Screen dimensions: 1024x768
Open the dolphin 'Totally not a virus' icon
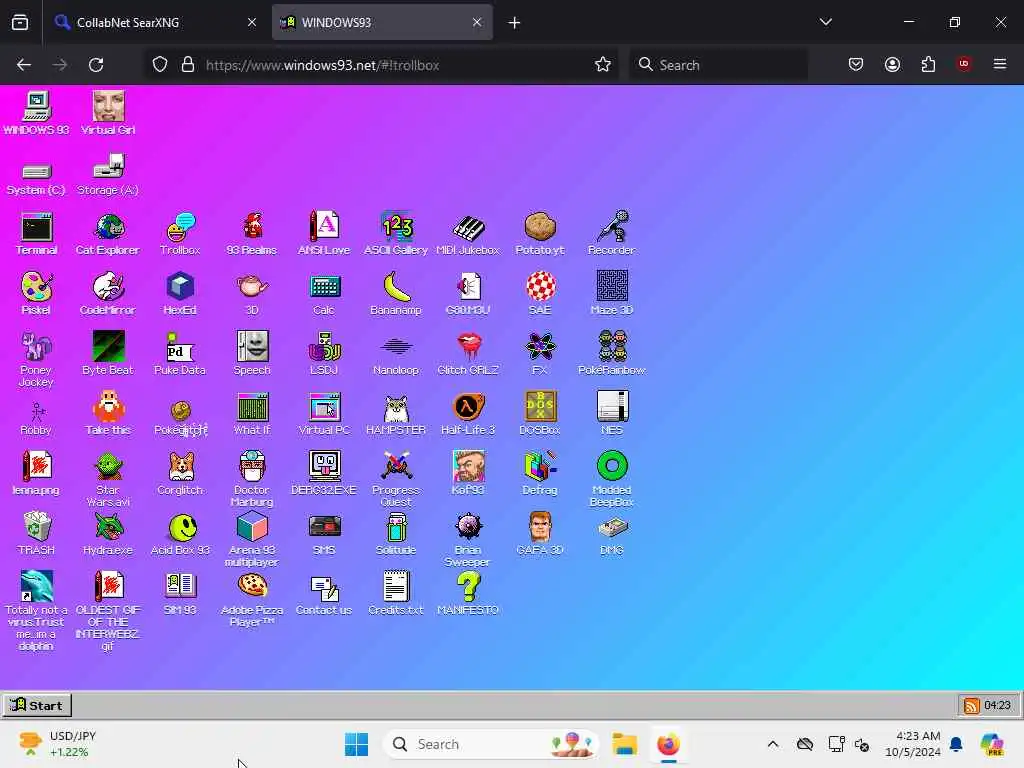click(x=37, y=611)
